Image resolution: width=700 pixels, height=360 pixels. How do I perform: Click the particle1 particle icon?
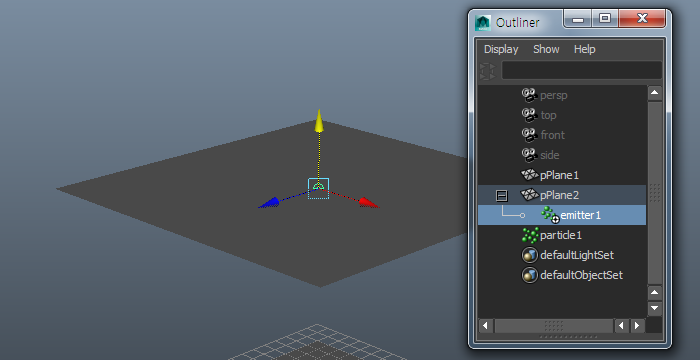pos(530,235)
